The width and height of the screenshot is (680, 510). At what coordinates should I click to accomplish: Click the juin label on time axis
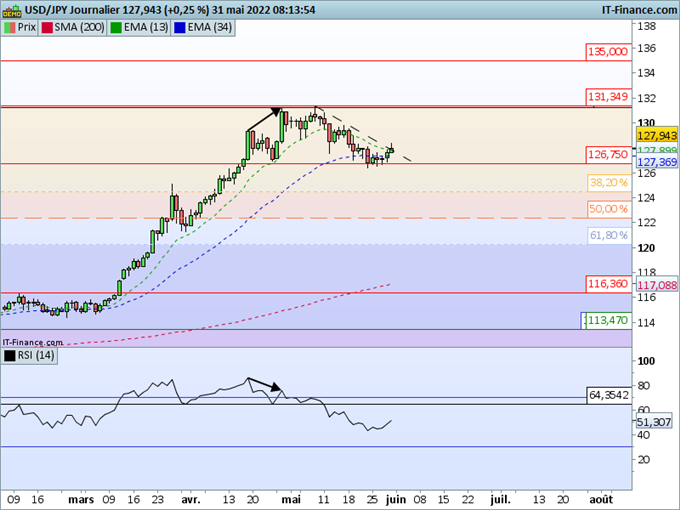(396, 500)
